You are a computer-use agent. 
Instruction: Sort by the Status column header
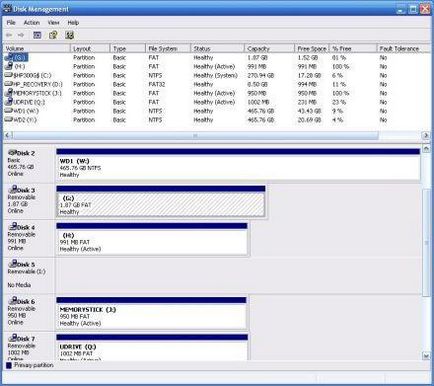pyautogui.click(x=217, y=49)
